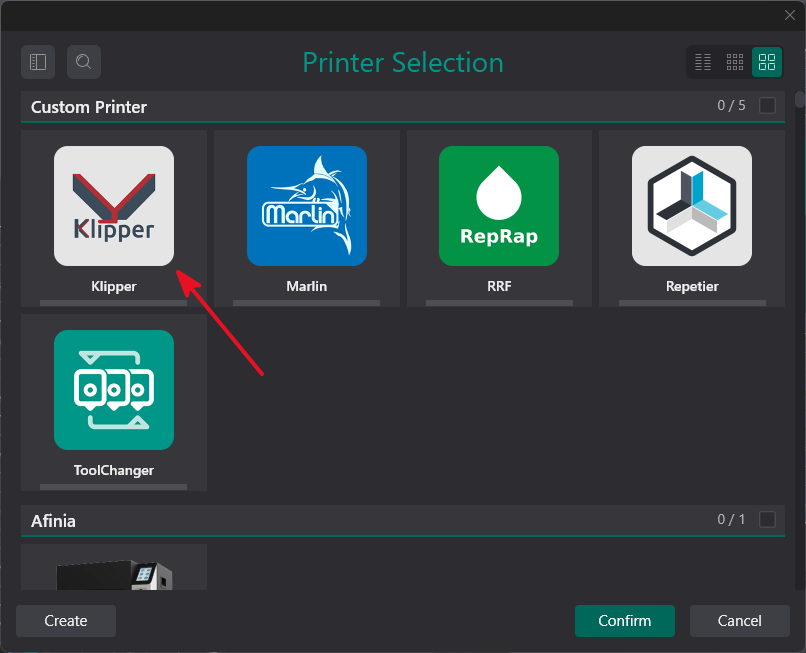Click the 0 / 5 counter
806x653 pixels.
click(x=731, y=105)
